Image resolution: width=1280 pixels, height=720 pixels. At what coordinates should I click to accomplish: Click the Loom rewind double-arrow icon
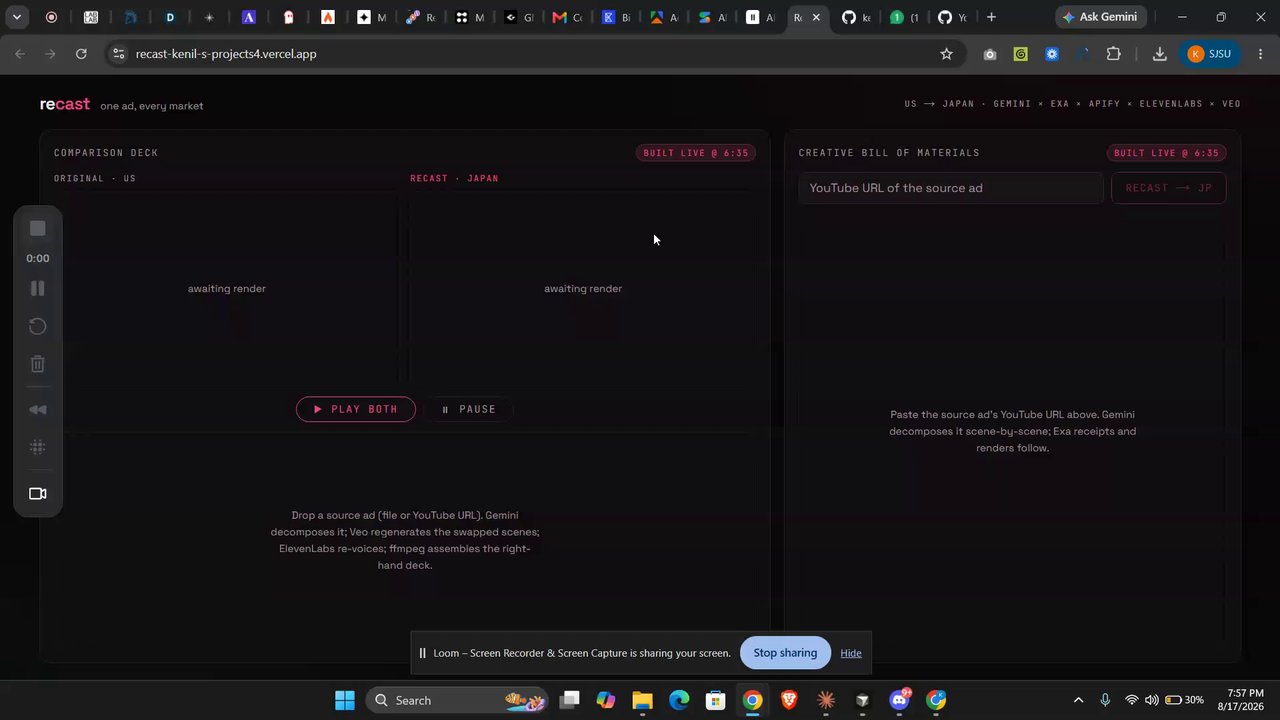tap(38, 409)
